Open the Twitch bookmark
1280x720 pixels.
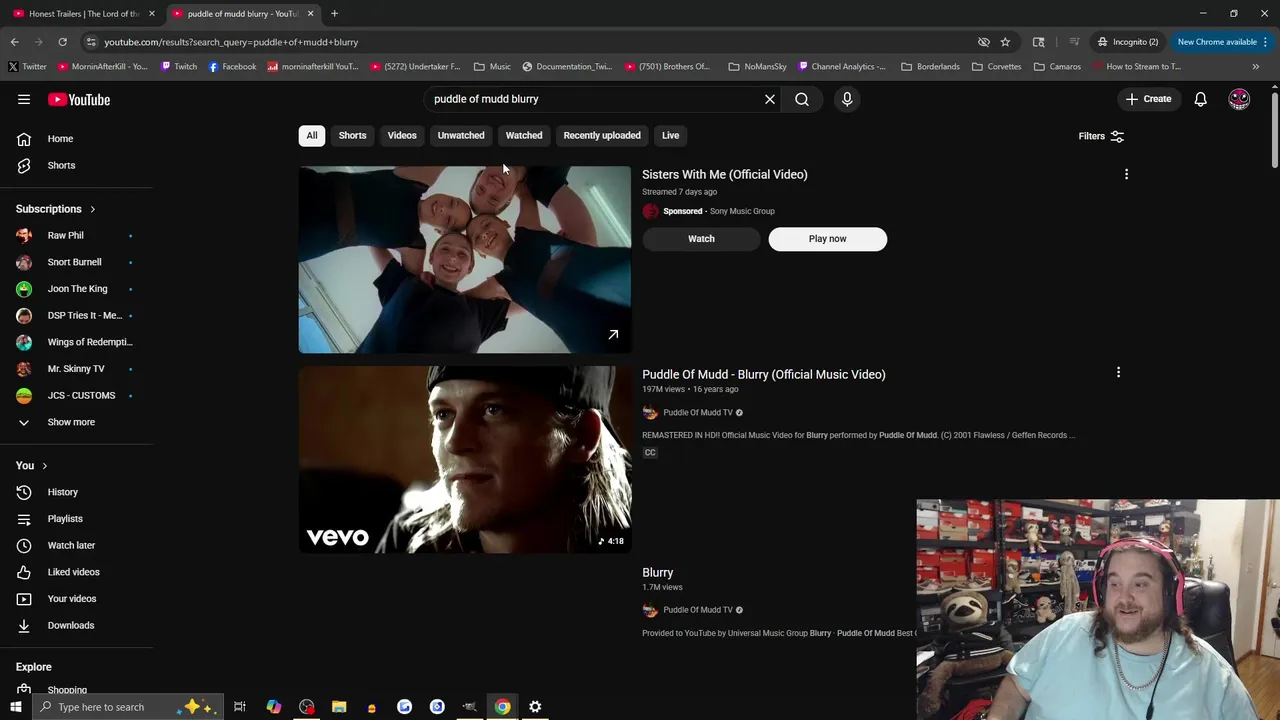(x=179, y=66)
